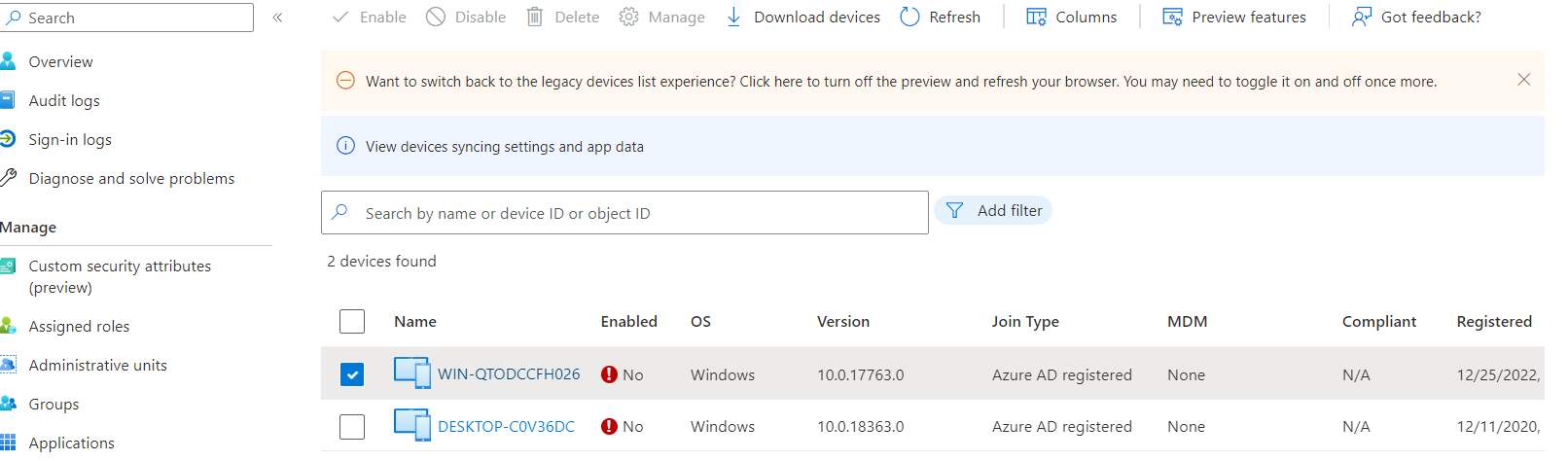Click version 10.0.17763.0 cell
The width and height of the screenshot is (1568, 461).
(861, 374)
